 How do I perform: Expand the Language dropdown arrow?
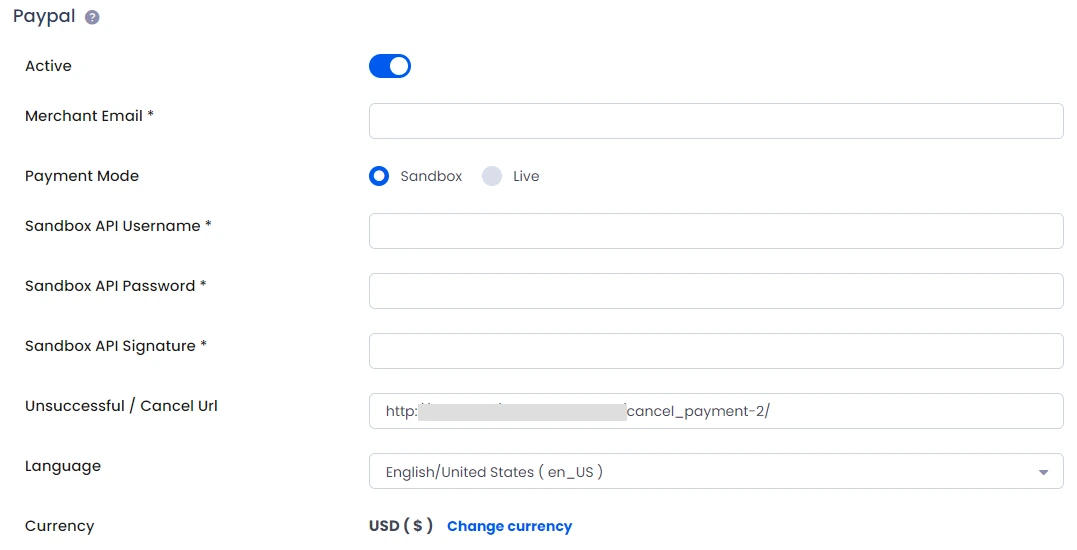(x=1043, y=472)
